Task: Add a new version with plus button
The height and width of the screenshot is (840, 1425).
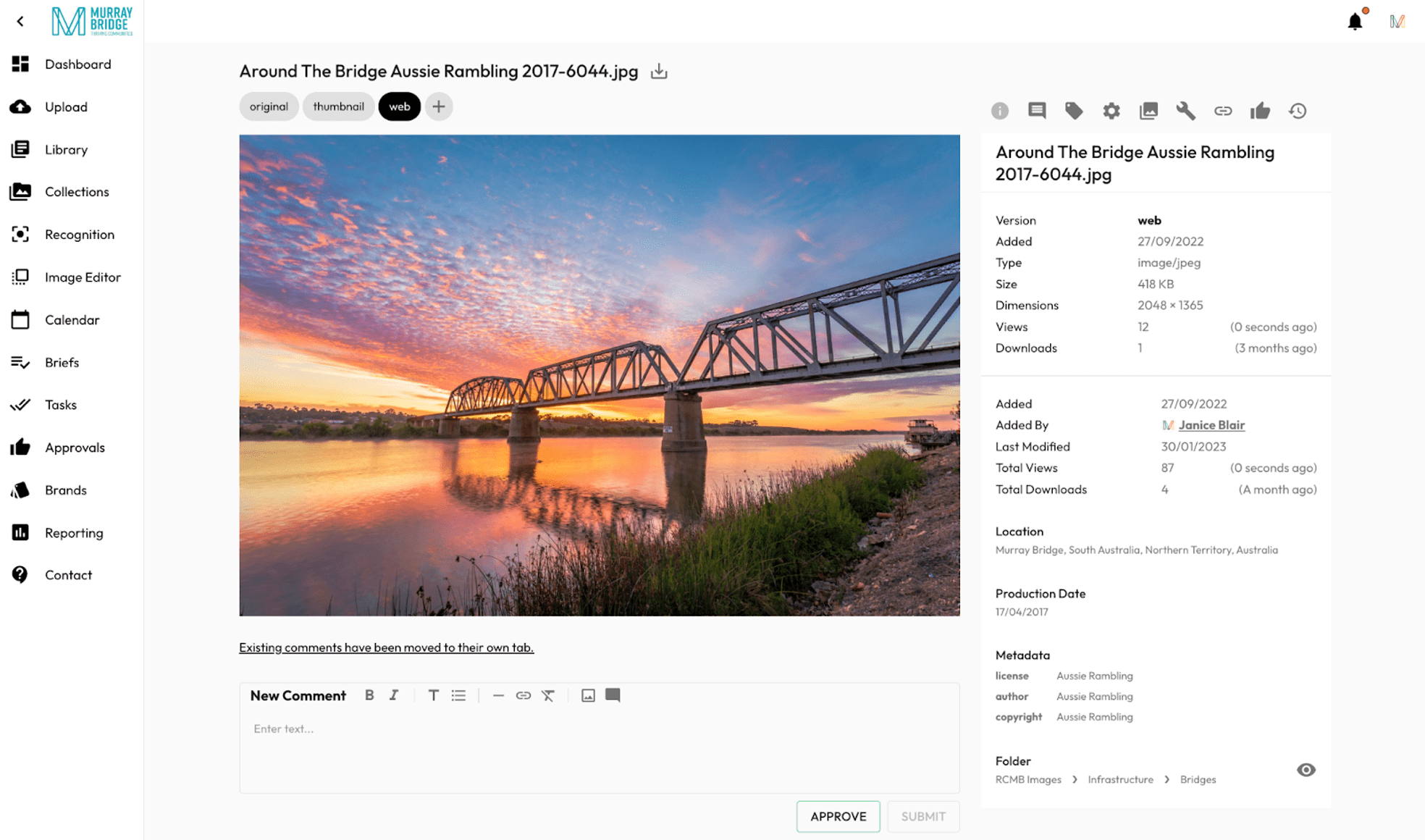Action: 439,106
